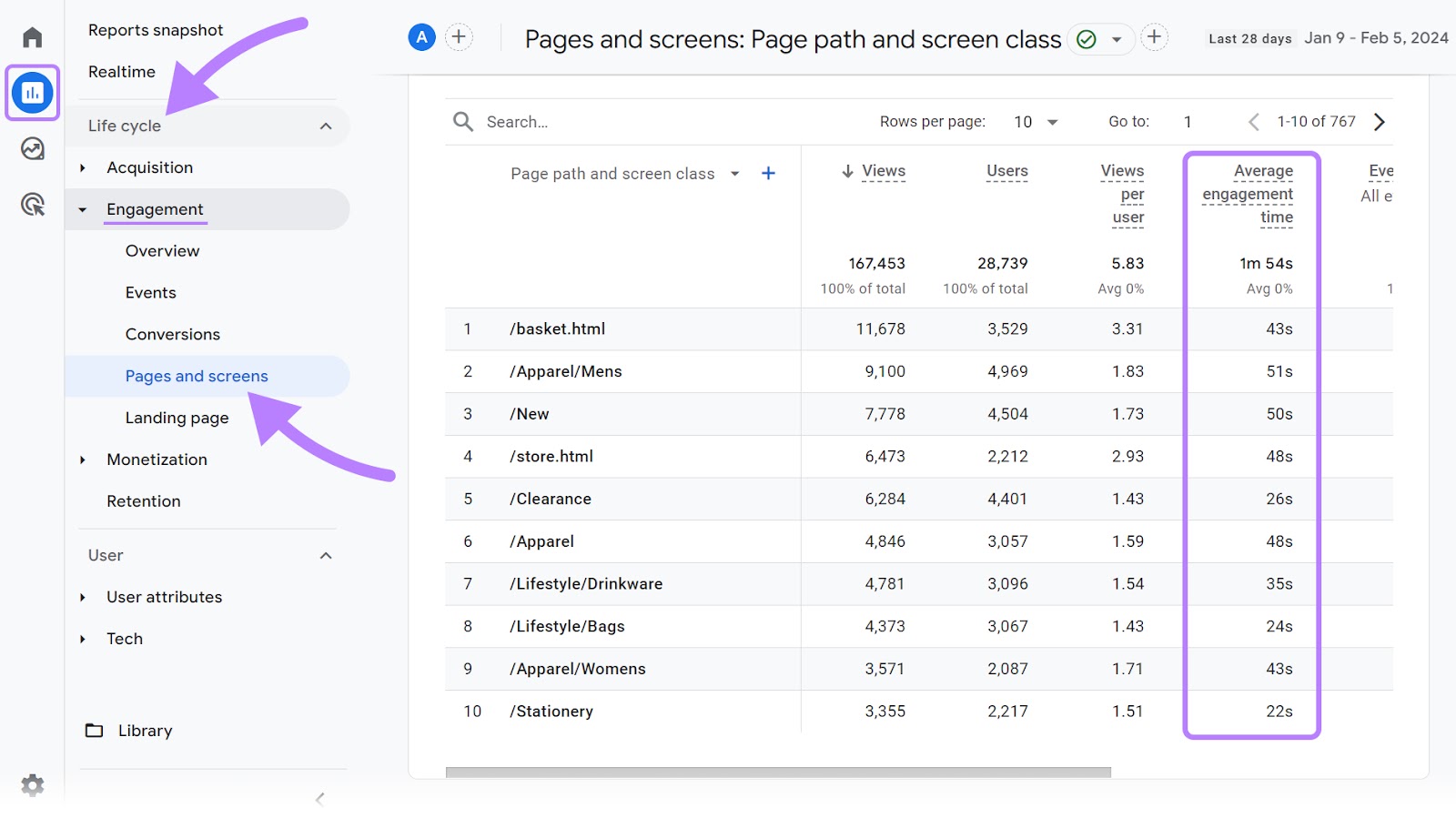Image resolution: width=1456 pixels, height=818 pixels.
Task: Collapse the Life cycle section
Action: pos(326,126)
